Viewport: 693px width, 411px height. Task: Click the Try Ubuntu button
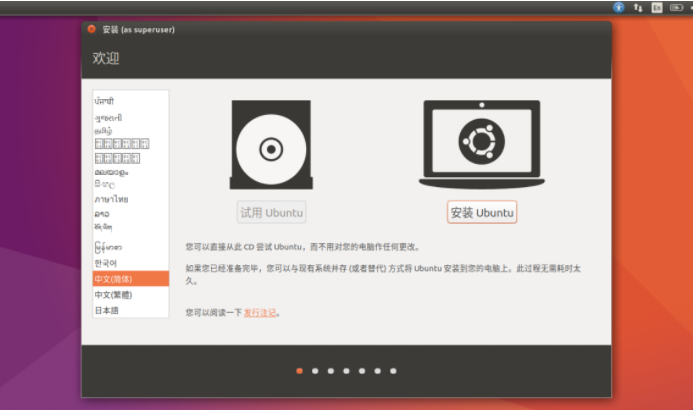pos(271,213)
